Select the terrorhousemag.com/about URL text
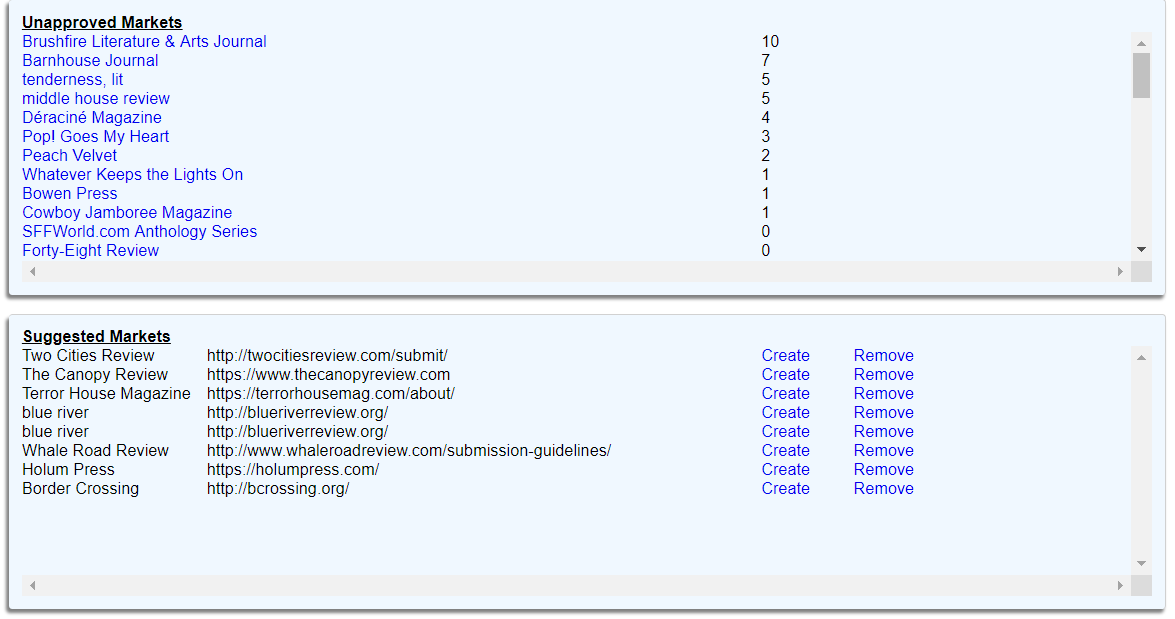Viewport: 1175px width, 619px height. click(x=330, y=393)
